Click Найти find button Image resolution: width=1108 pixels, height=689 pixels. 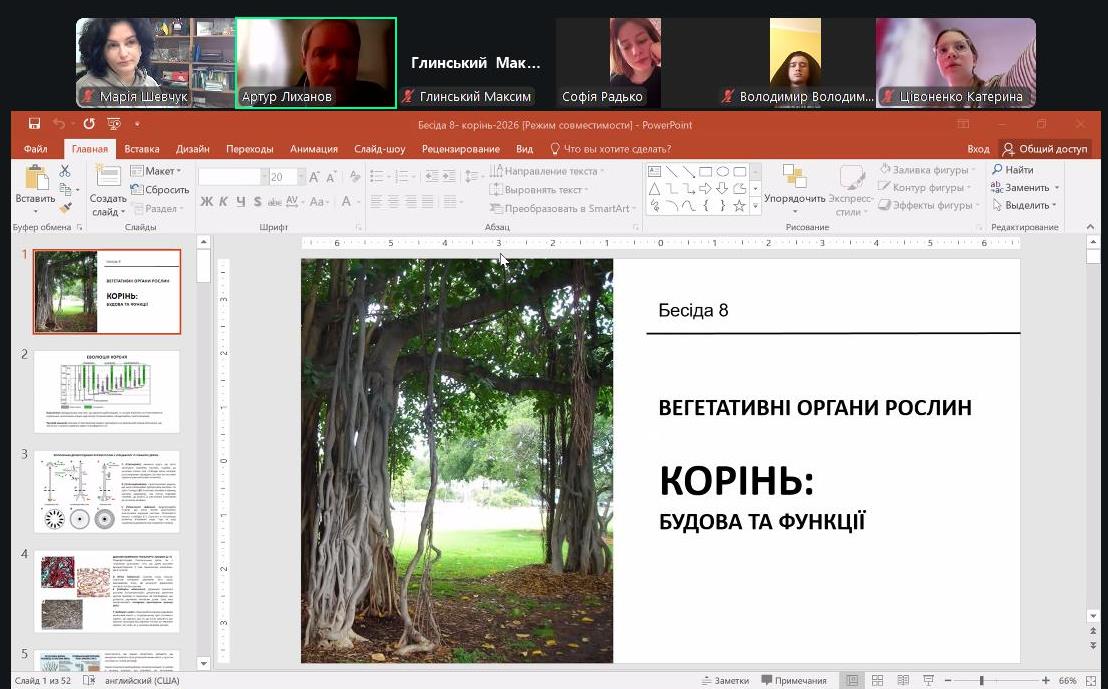pyautogui.click(x=1013, y=170)
